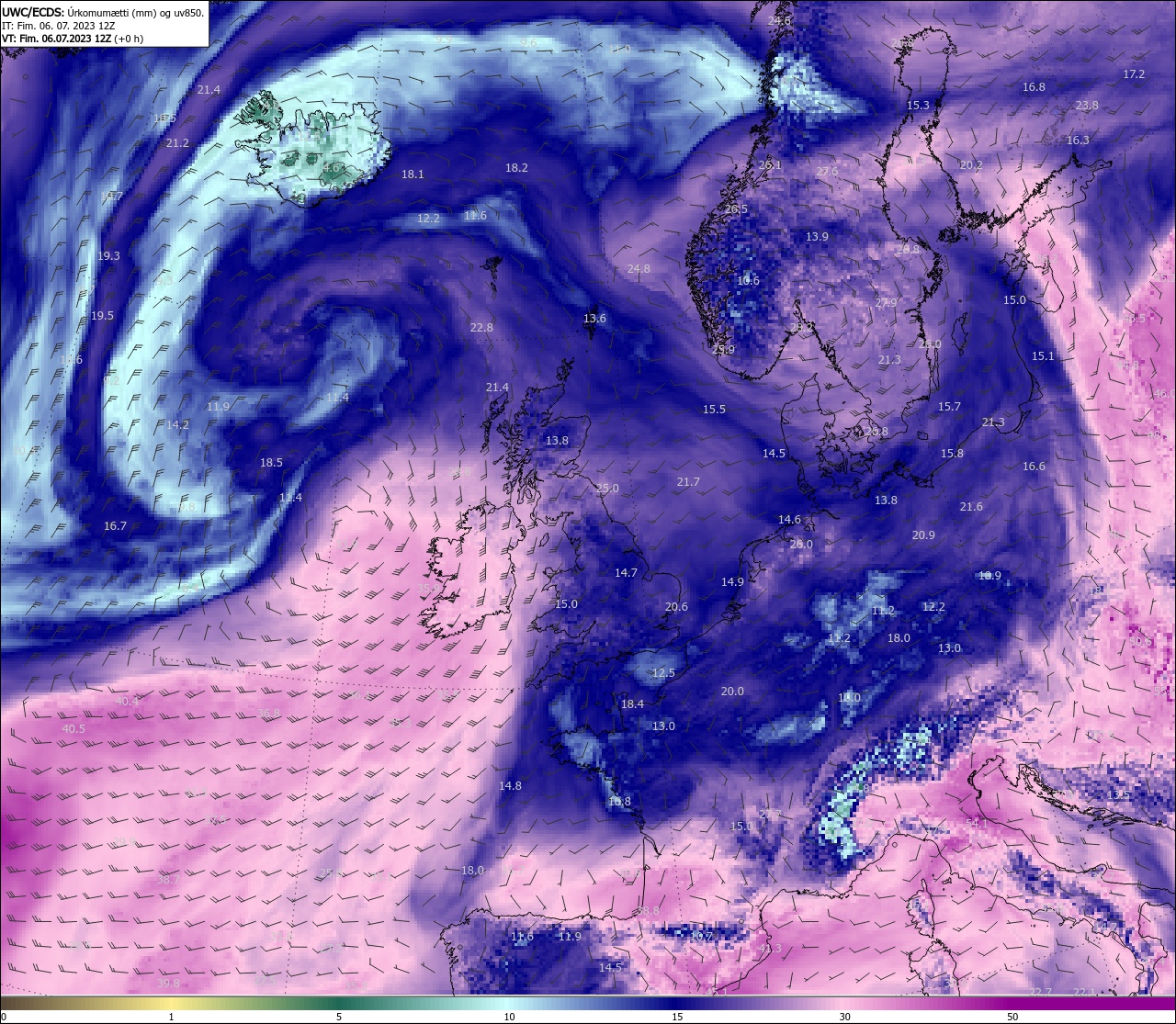Click the map value '15.5' on the map
Screen dimensions: 1176x1024
click(x=714, y=410)
